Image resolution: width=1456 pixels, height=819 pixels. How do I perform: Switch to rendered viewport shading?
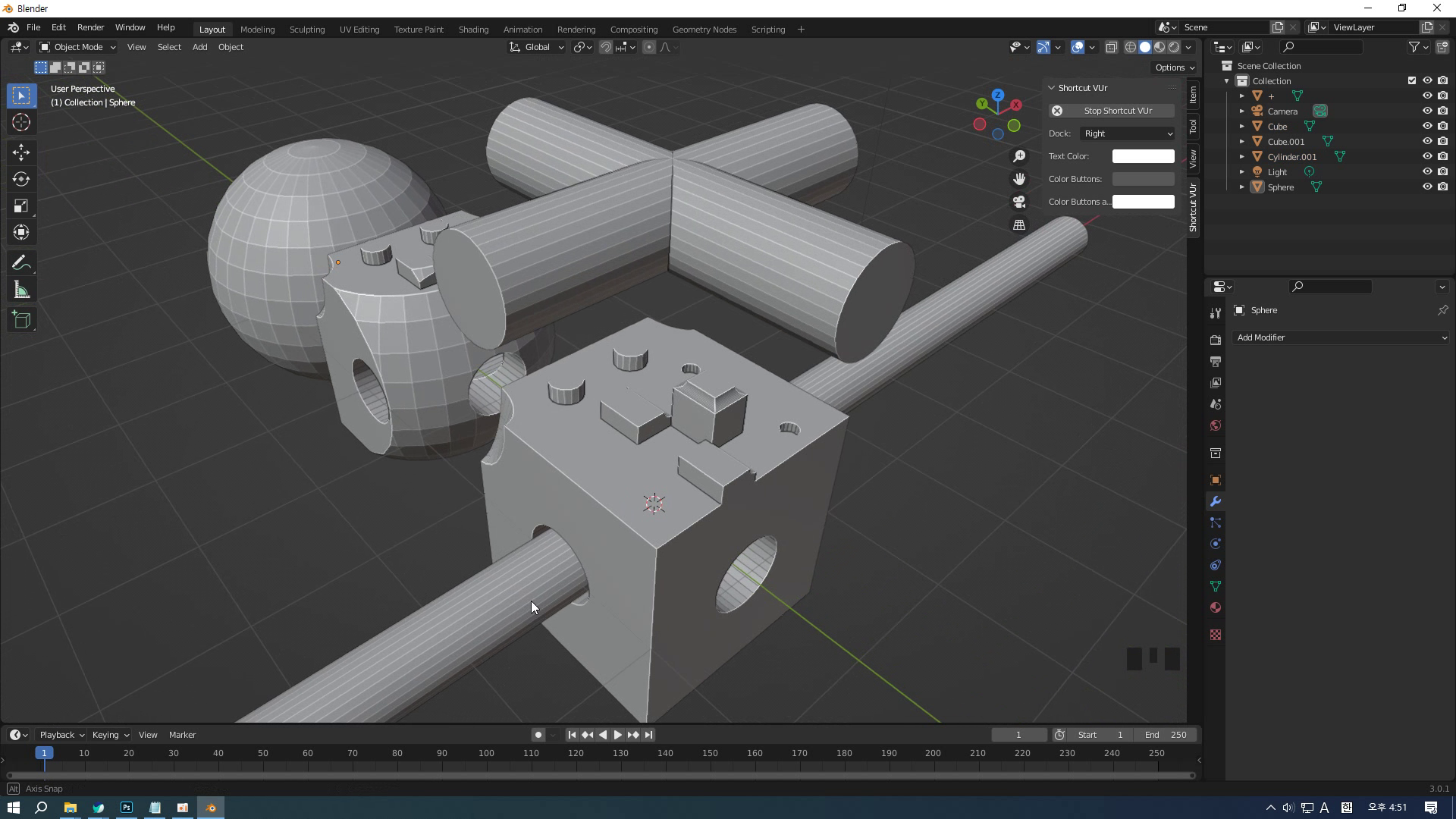(x=1174, y=47)
